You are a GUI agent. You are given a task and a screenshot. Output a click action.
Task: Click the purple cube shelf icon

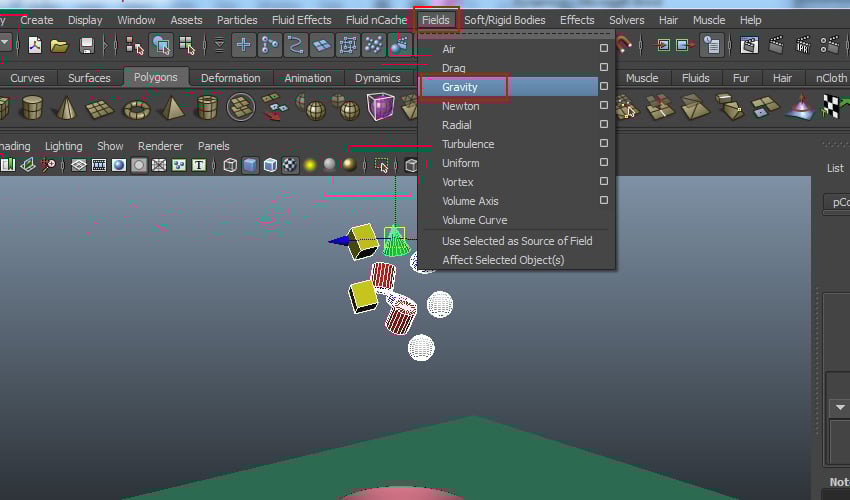381,106
